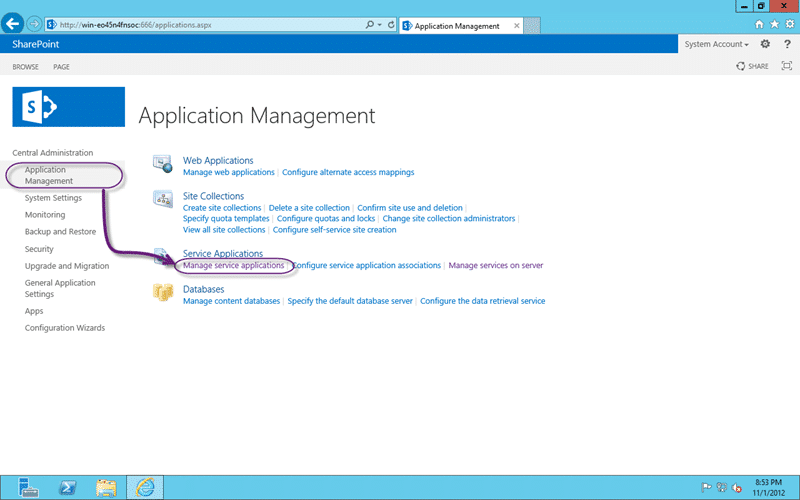The height and width of the screenshot is (500, 800).
Task: Click the Action Center flag tray icon
Action: 706,487
